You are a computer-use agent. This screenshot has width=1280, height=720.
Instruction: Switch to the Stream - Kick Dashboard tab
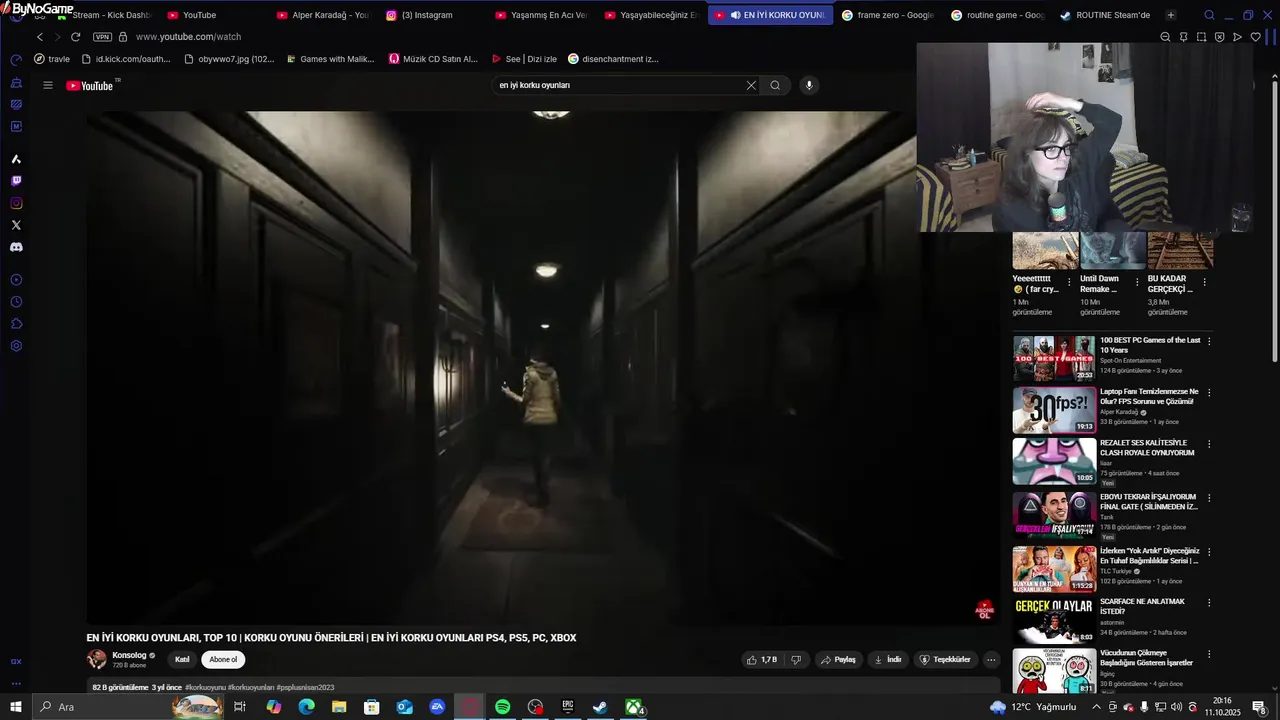tap(104, 15)
